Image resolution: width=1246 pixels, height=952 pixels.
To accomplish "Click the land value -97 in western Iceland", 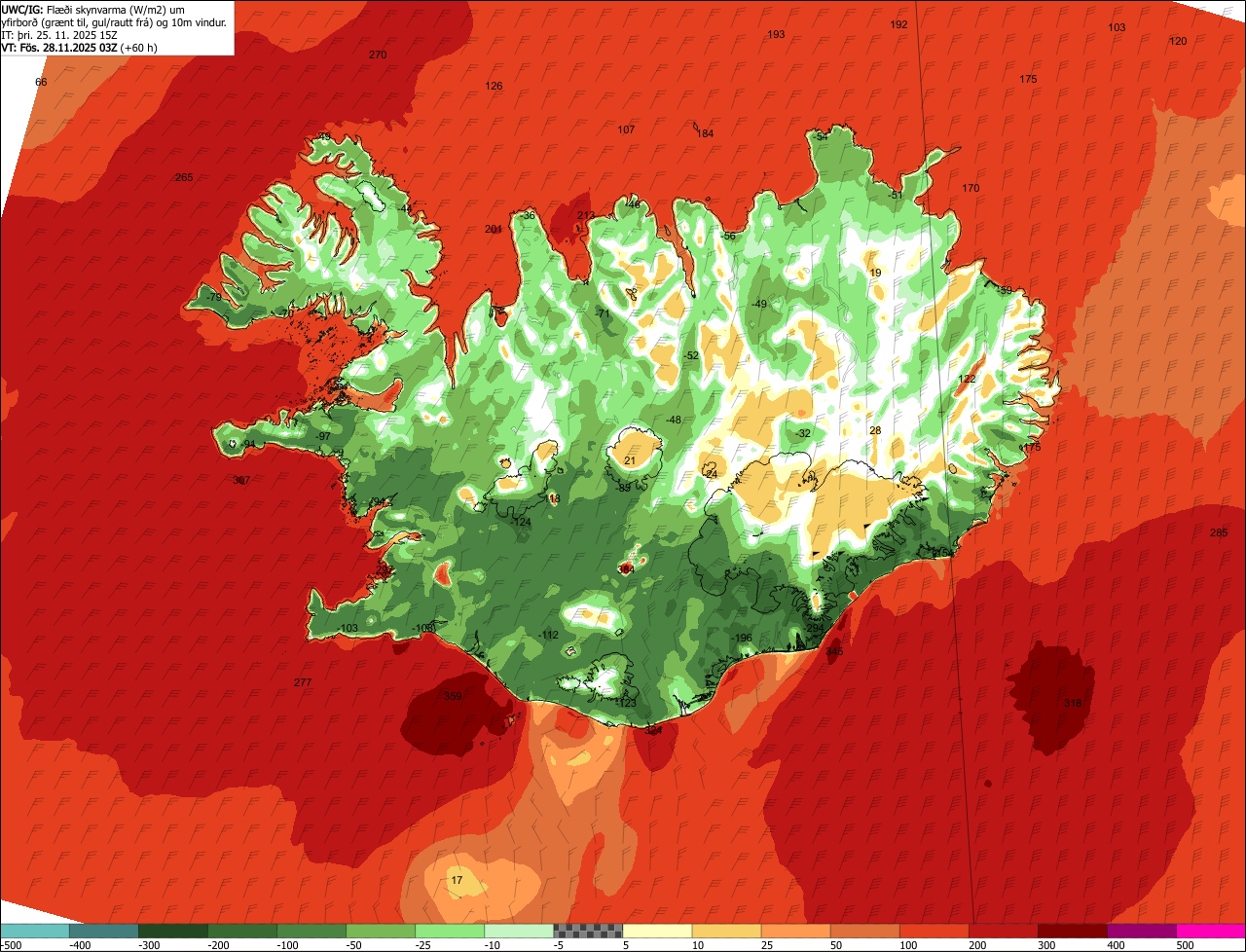I will 323,436.
